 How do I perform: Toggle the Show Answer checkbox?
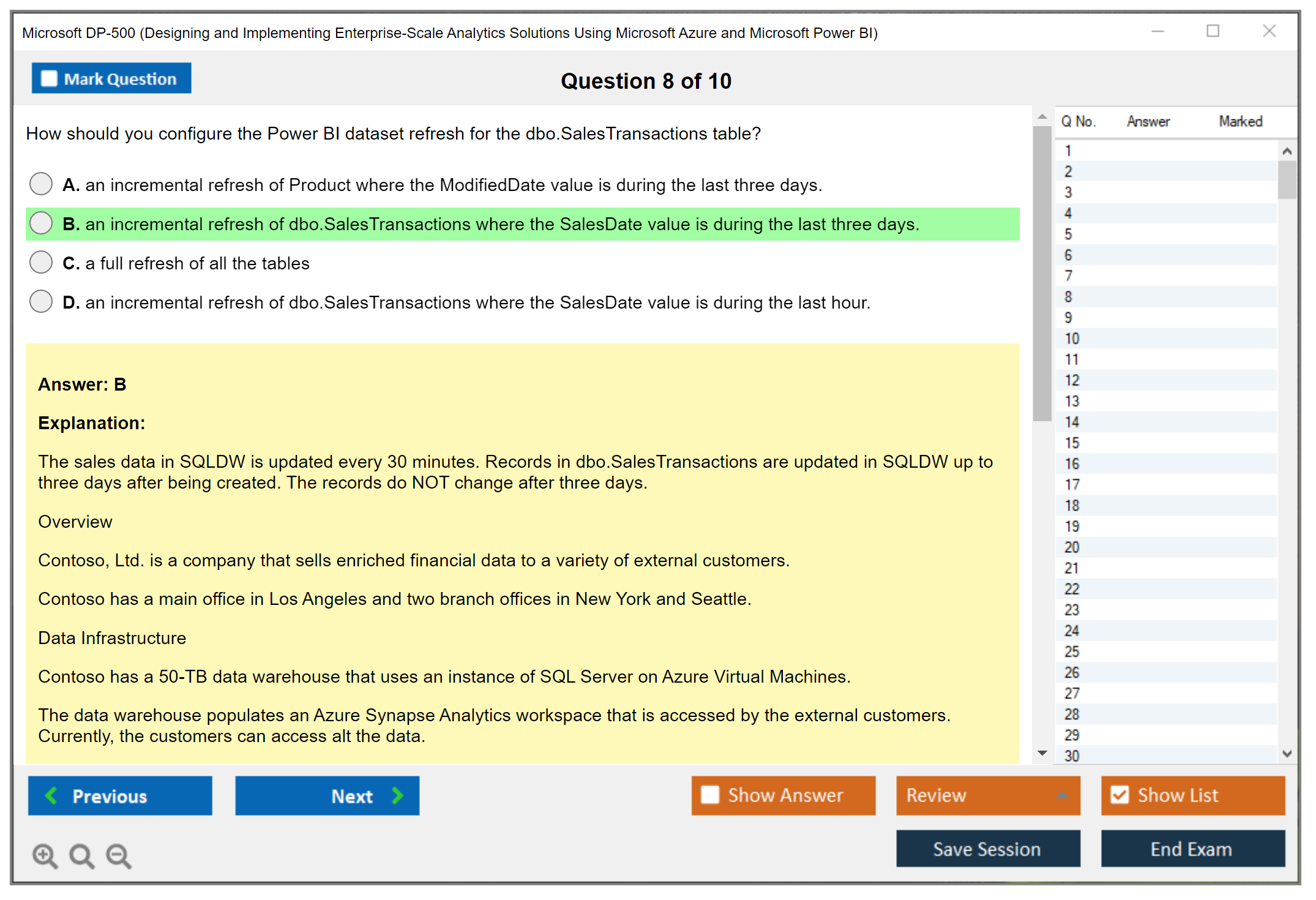point(710,795)
